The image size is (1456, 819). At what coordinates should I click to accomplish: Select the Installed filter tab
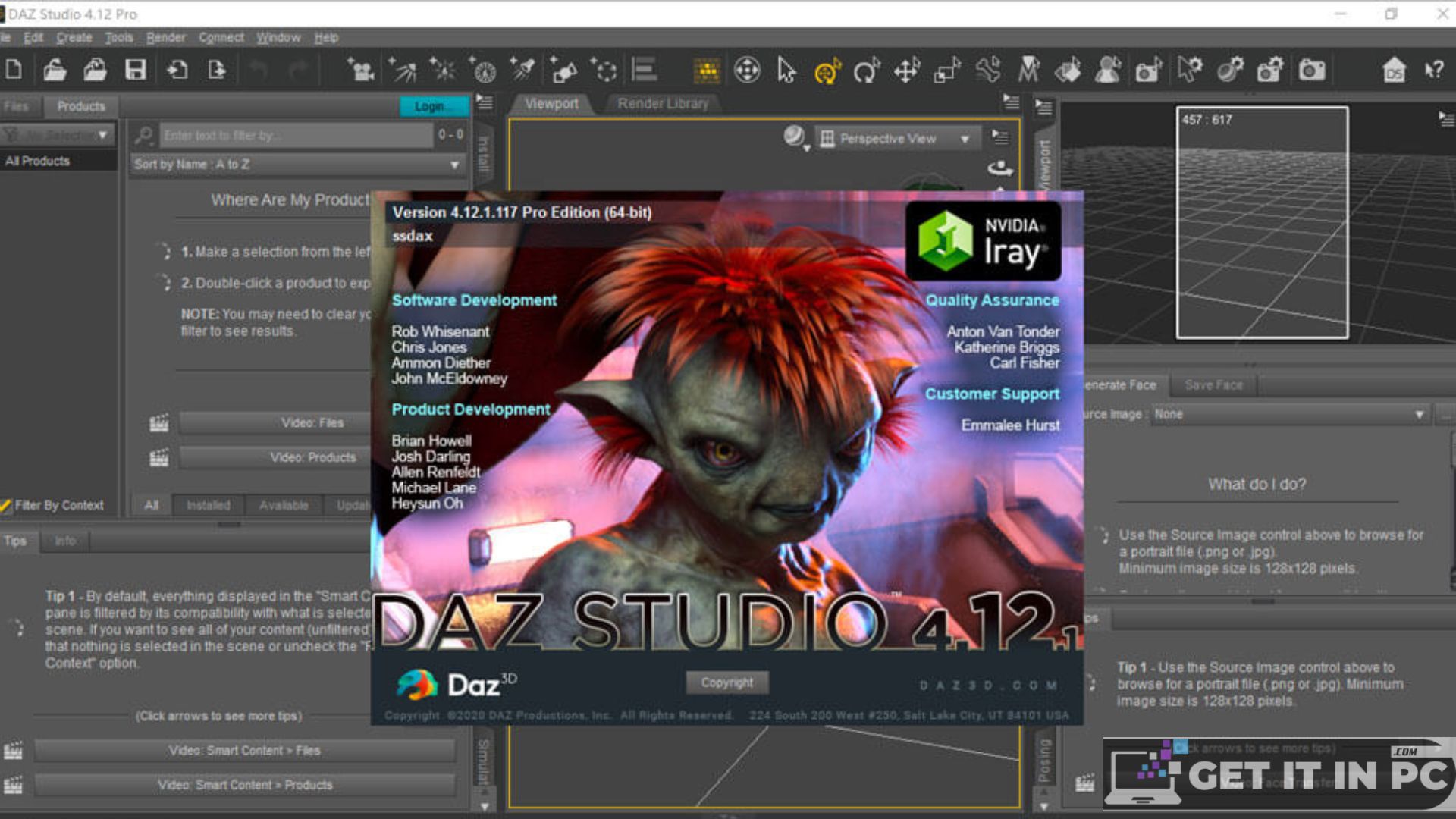[208, 505]
